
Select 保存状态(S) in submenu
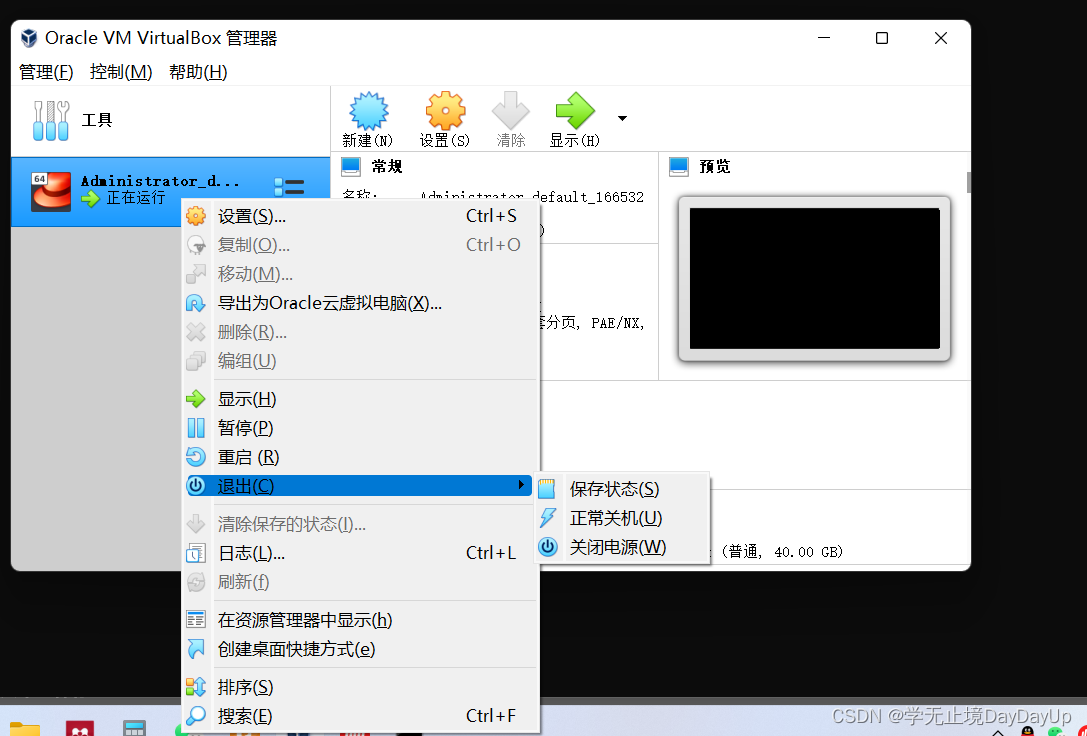pos(622,489)
